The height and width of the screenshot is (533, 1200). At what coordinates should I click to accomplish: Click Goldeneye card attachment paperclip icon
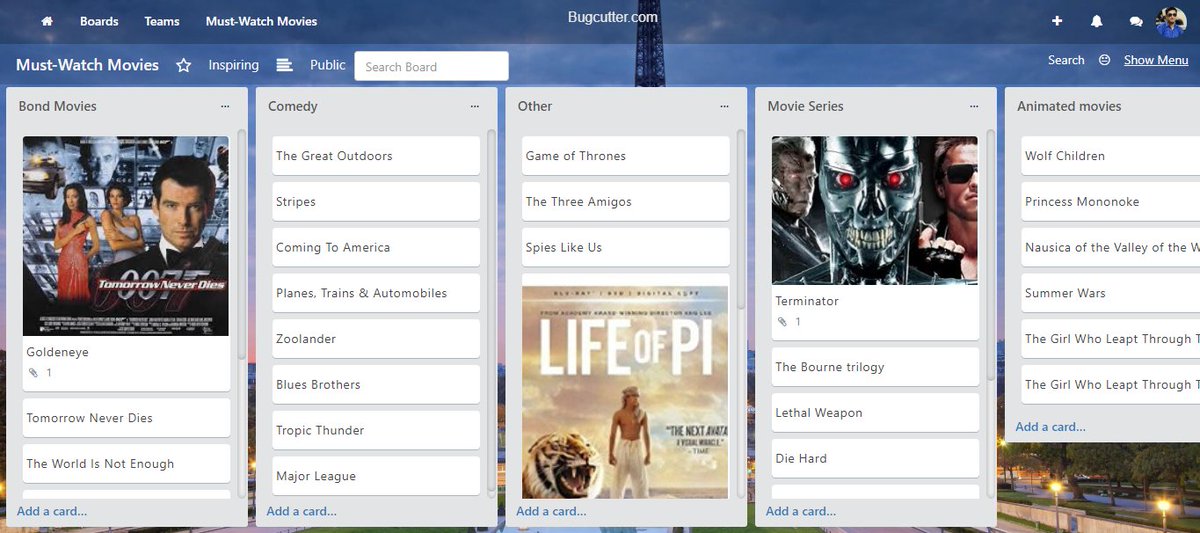click(33, 373)
